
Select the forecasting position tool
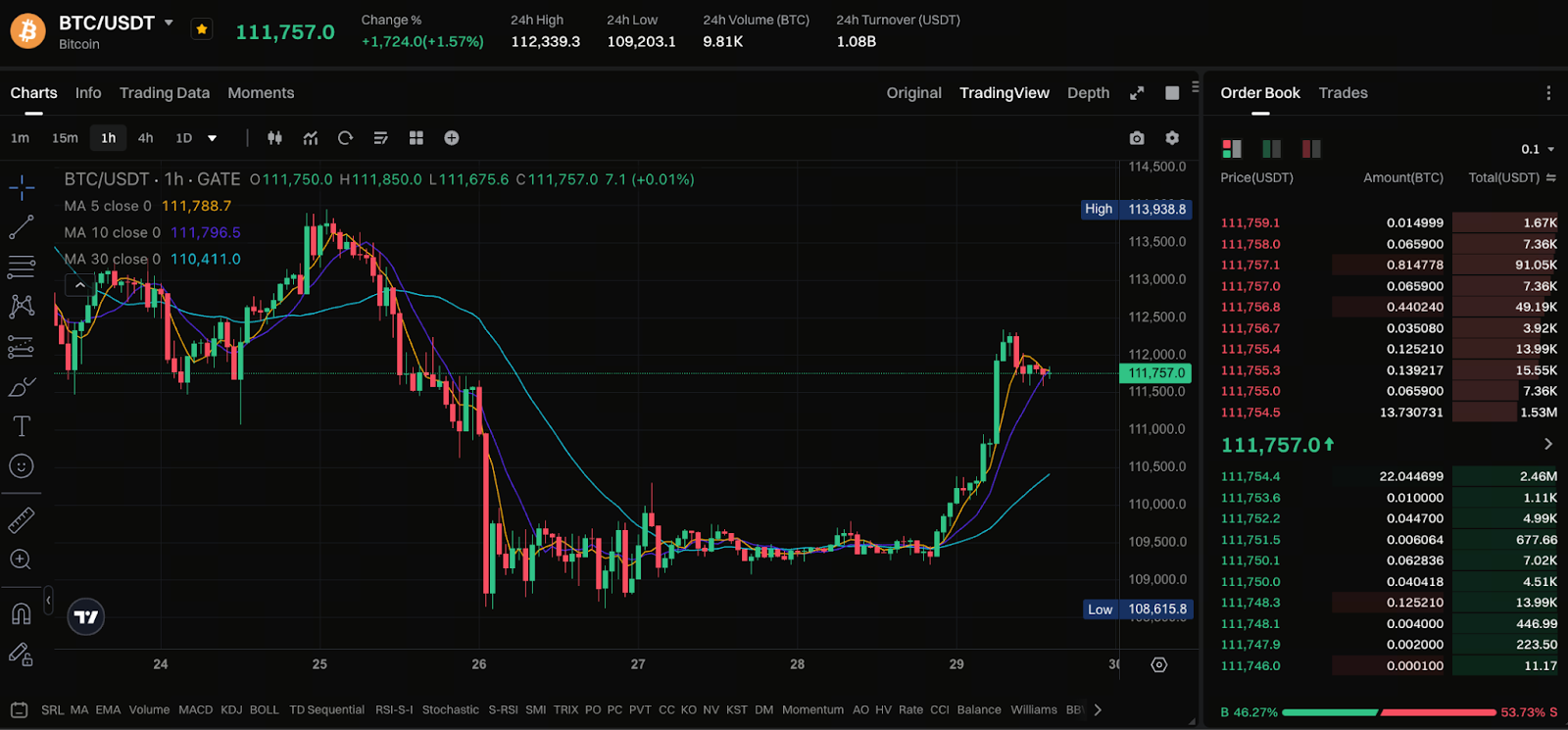(x=22, y=346)
